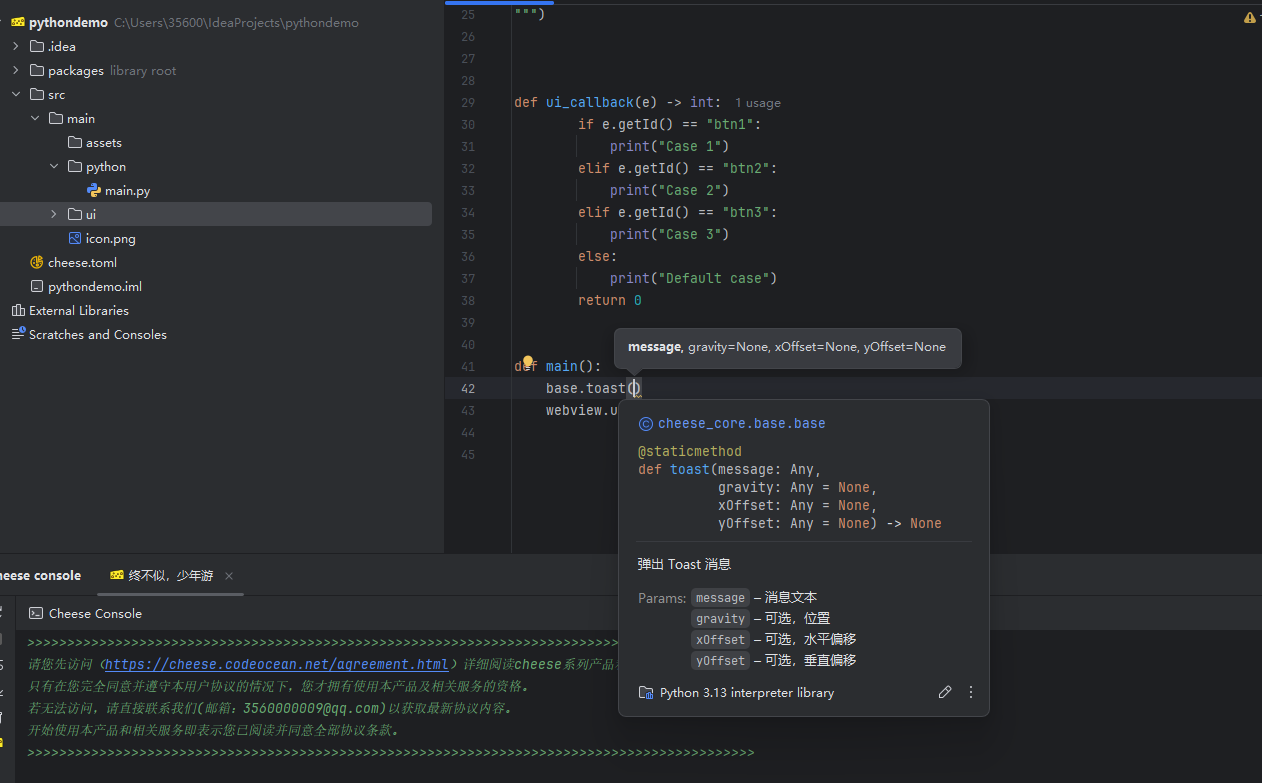Viewport: 1262px width, 783px height.
Task: Expand the .idea folder node
Action: pyautogui.click(x=15, y=46)
